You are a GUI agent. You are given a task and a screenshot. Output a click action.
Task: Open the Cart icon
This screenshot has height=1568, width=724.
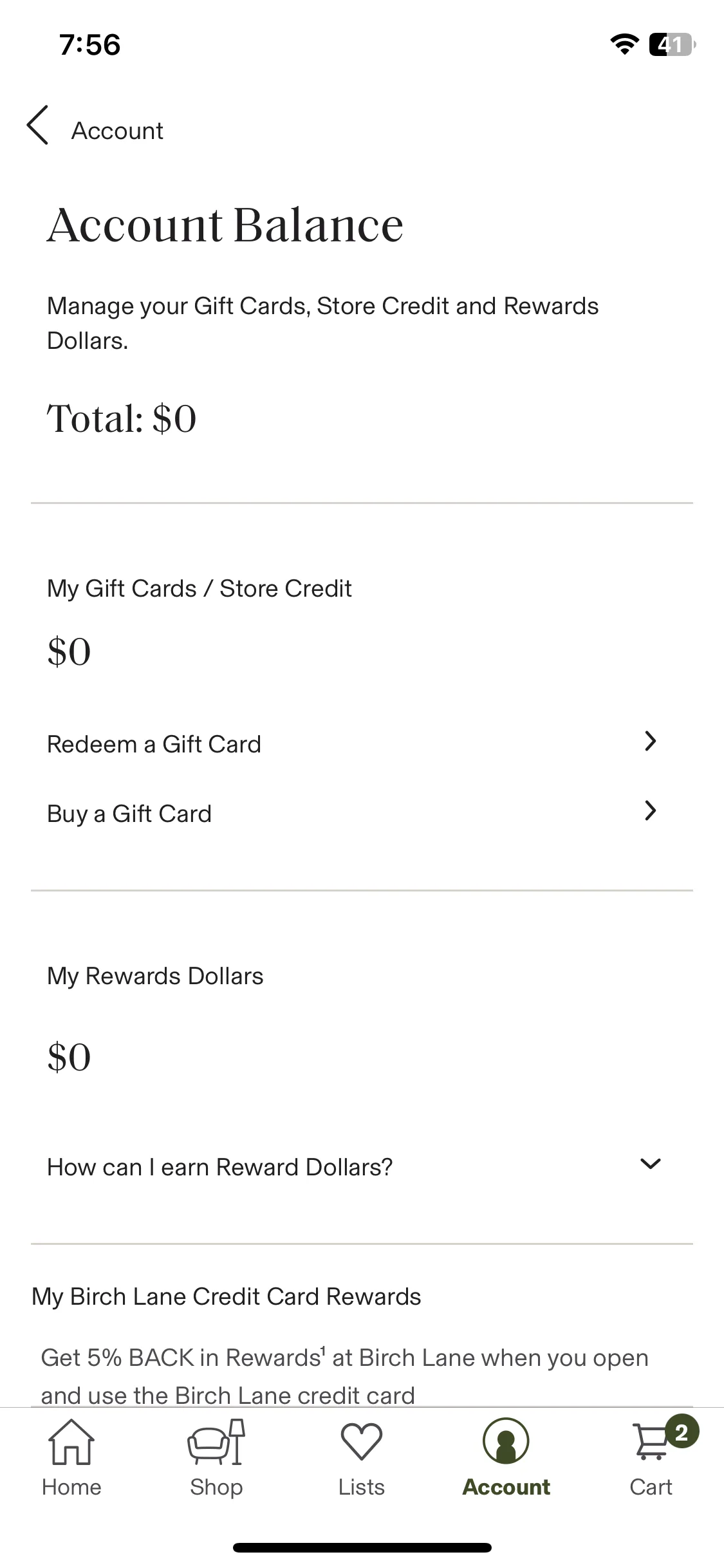tap(651, 1442)
